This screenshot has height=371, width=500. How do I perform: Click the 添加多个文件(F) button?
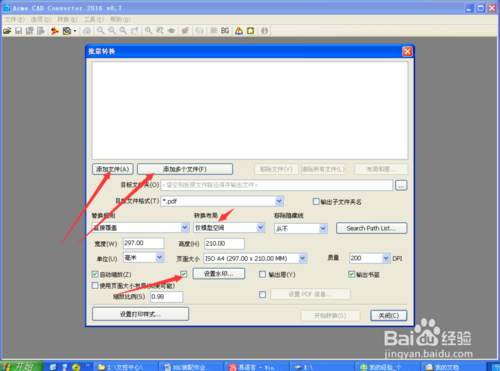[185, 169]
